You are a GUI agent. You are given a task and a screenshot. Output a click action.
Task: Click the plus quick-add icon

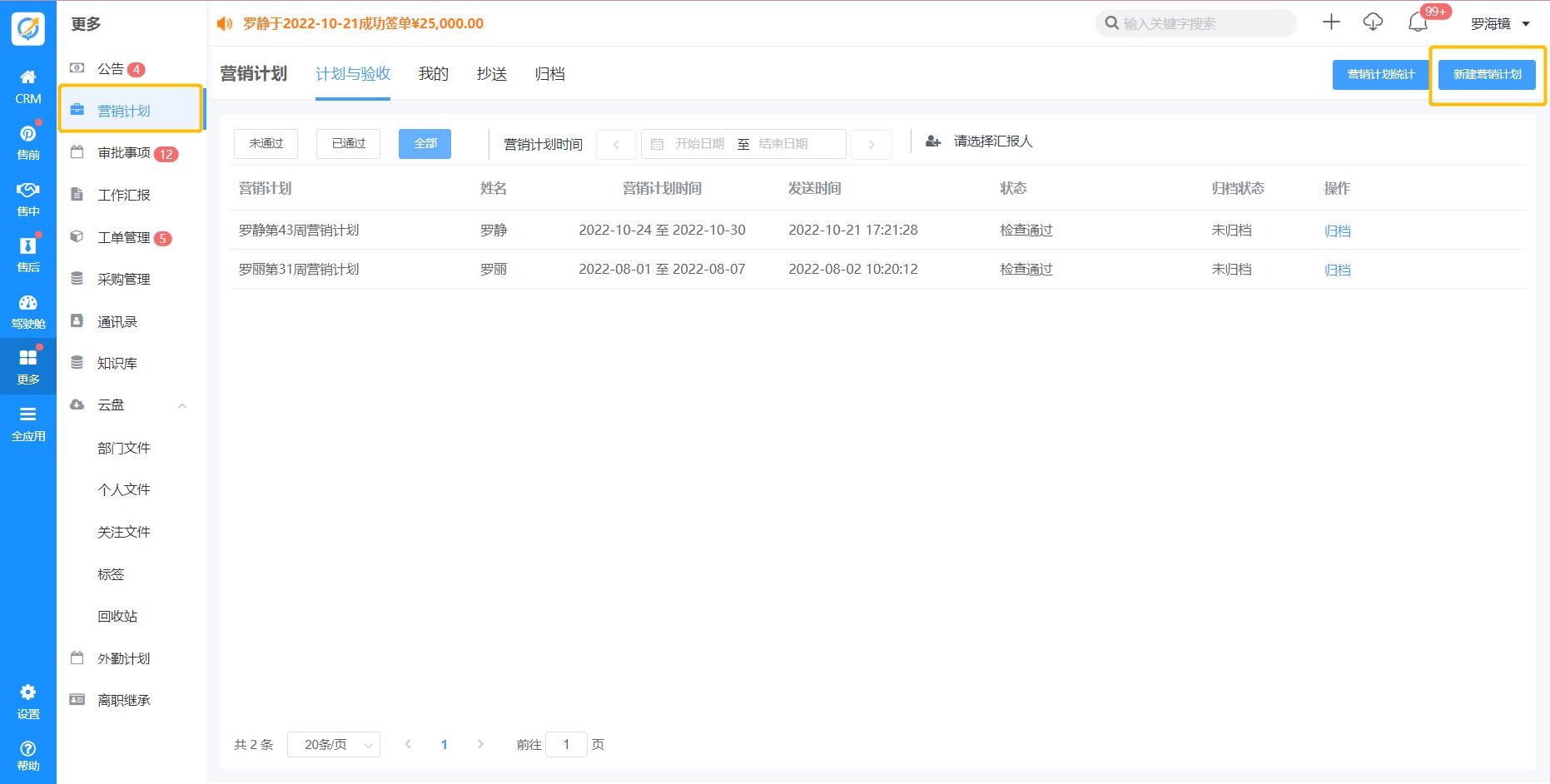tap(1331, 22)
